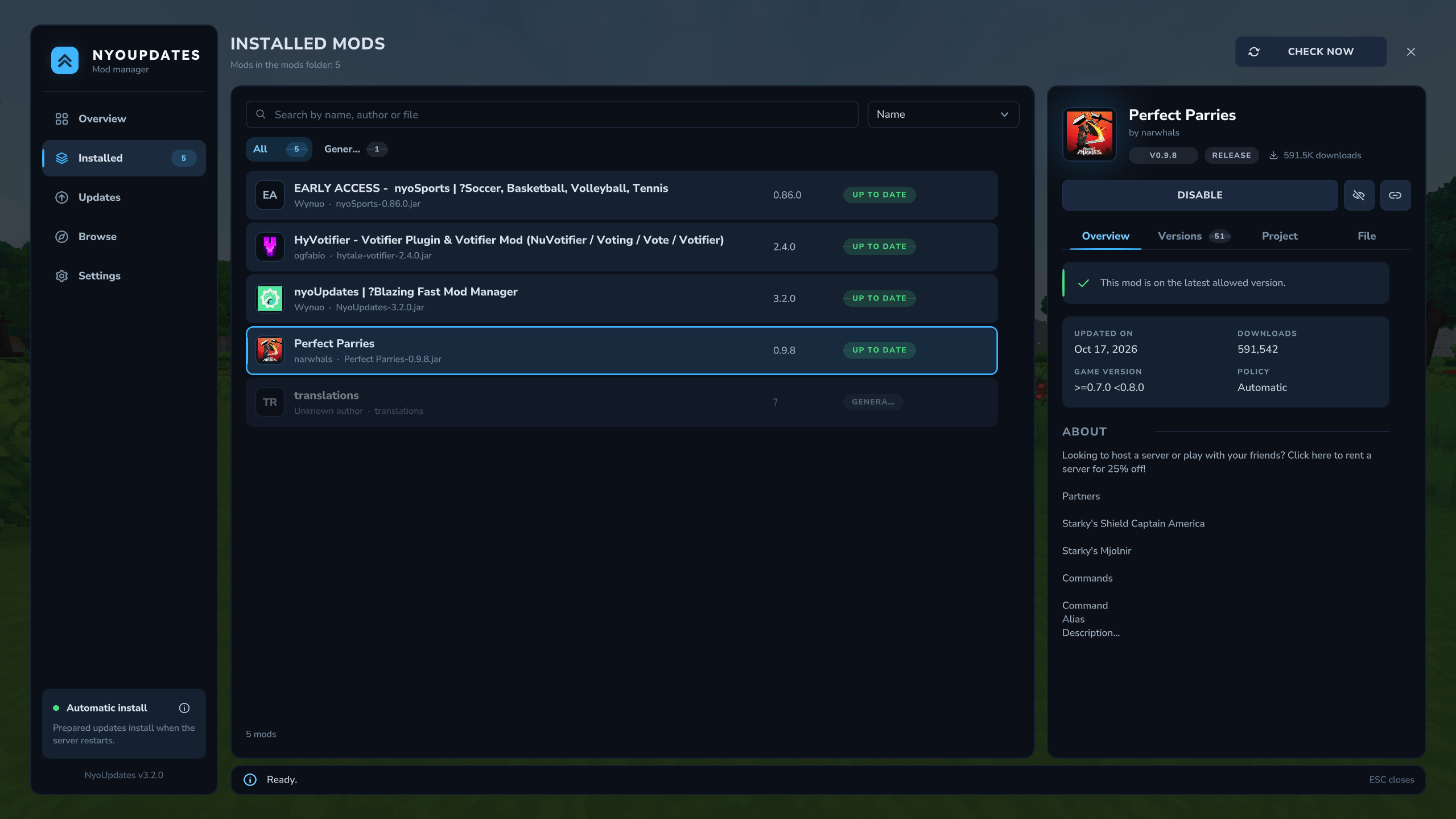Click the Starky's Mjolnir text

pos(1096,550)
